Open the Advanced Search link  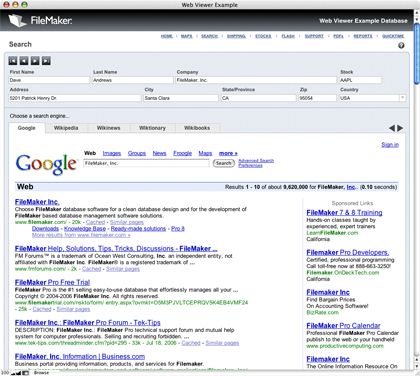[x=256, y=161]
